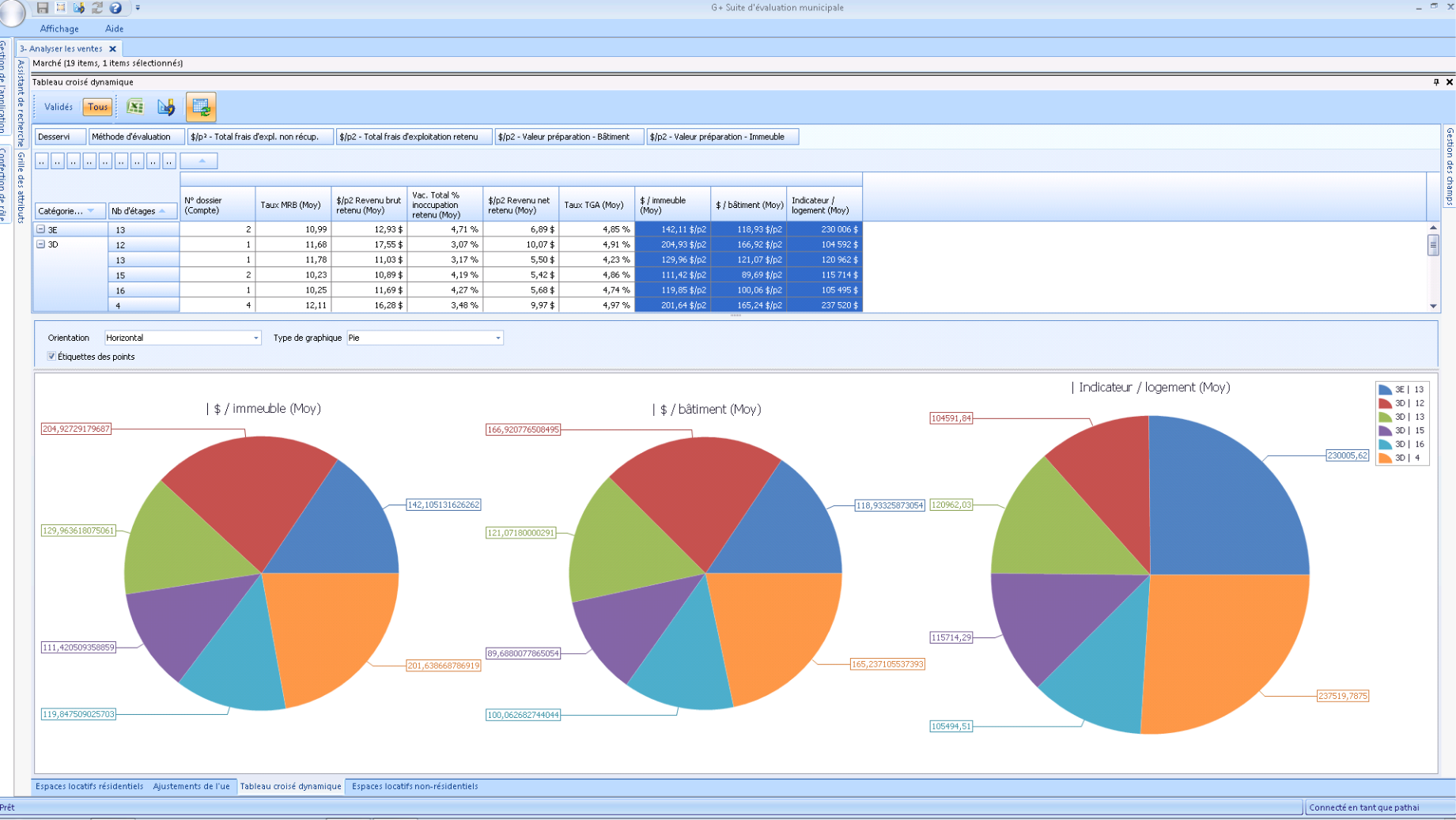The height and width of the screenshot is (820, 1456).
Task: Open help with the blue question mark icon
Action: [115, 8]
